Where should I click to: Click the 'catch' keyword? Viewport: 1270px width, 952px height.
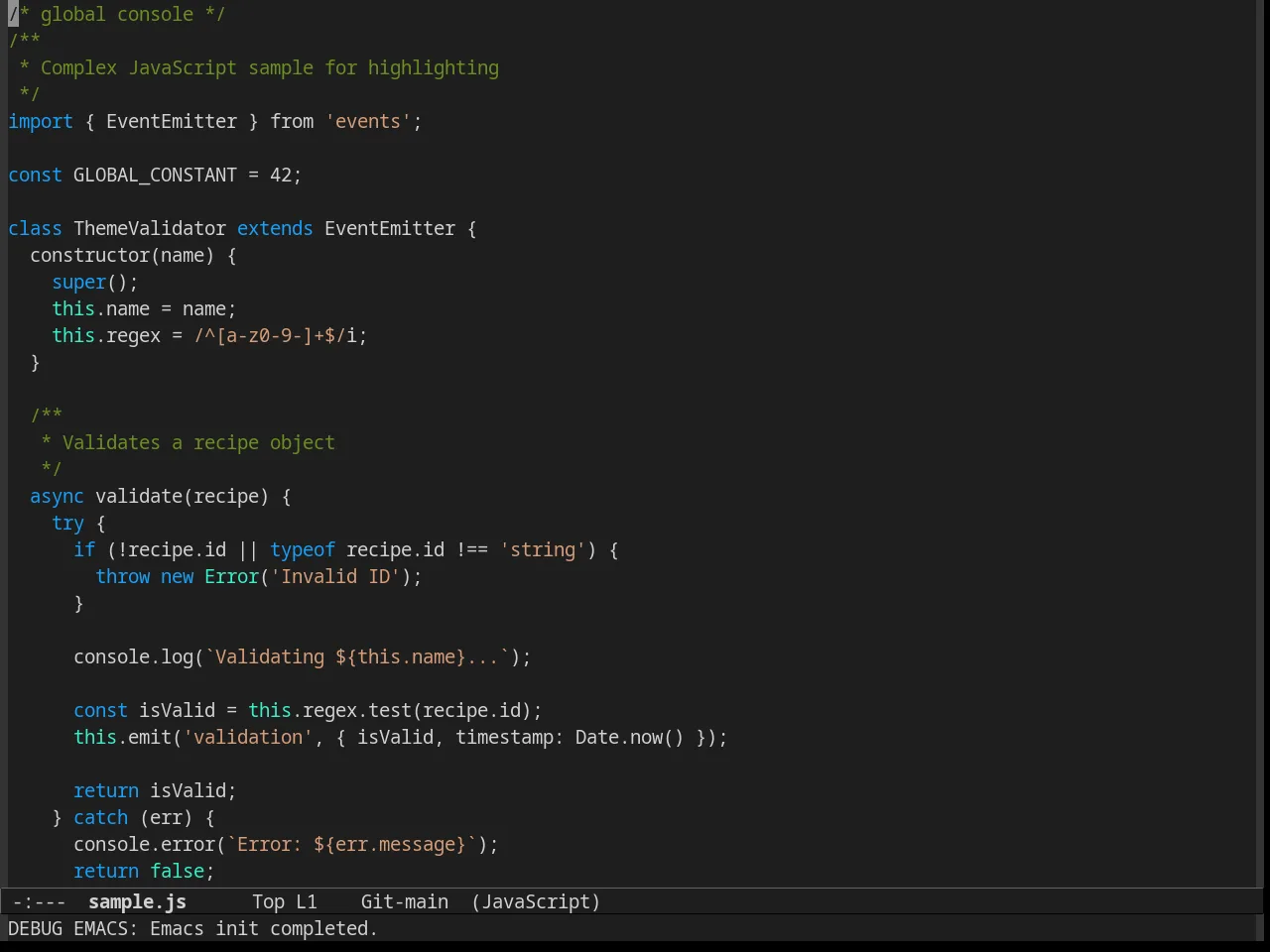tap(100, 817)
